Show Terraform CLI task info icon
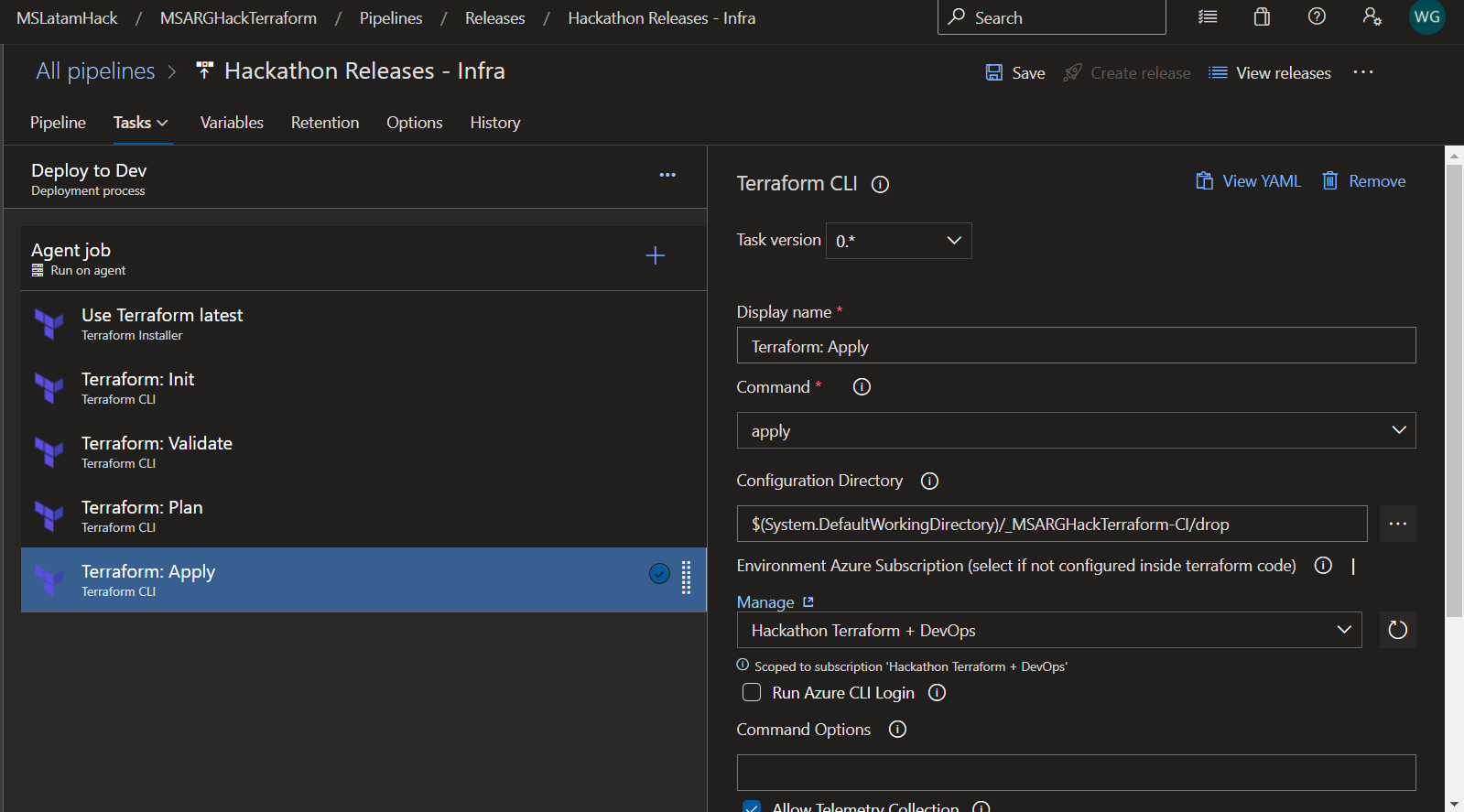Image resolution: width=1464 pixels, height=812 pixels. [880, 184]
